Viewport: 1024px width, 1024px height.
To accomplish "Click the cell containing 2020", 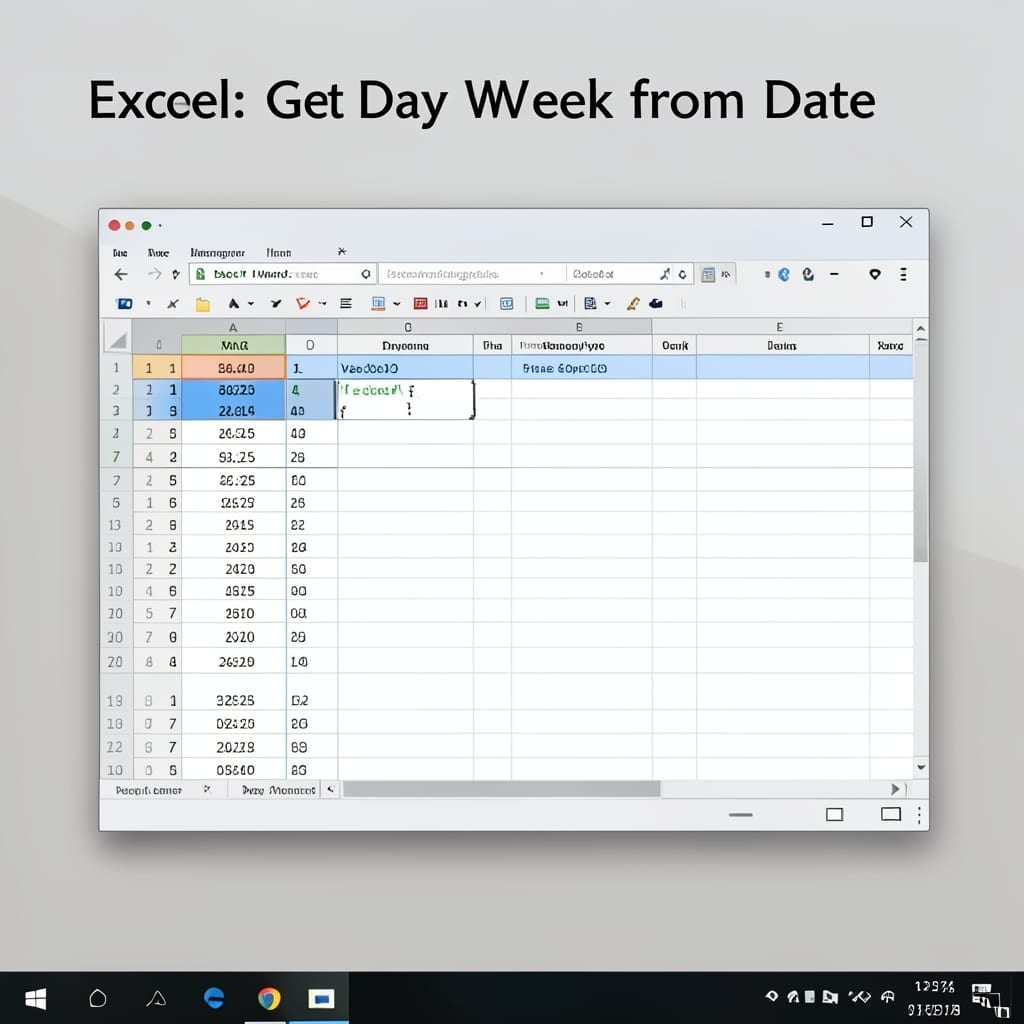I will pyautogui.click(x=234, y=637).
